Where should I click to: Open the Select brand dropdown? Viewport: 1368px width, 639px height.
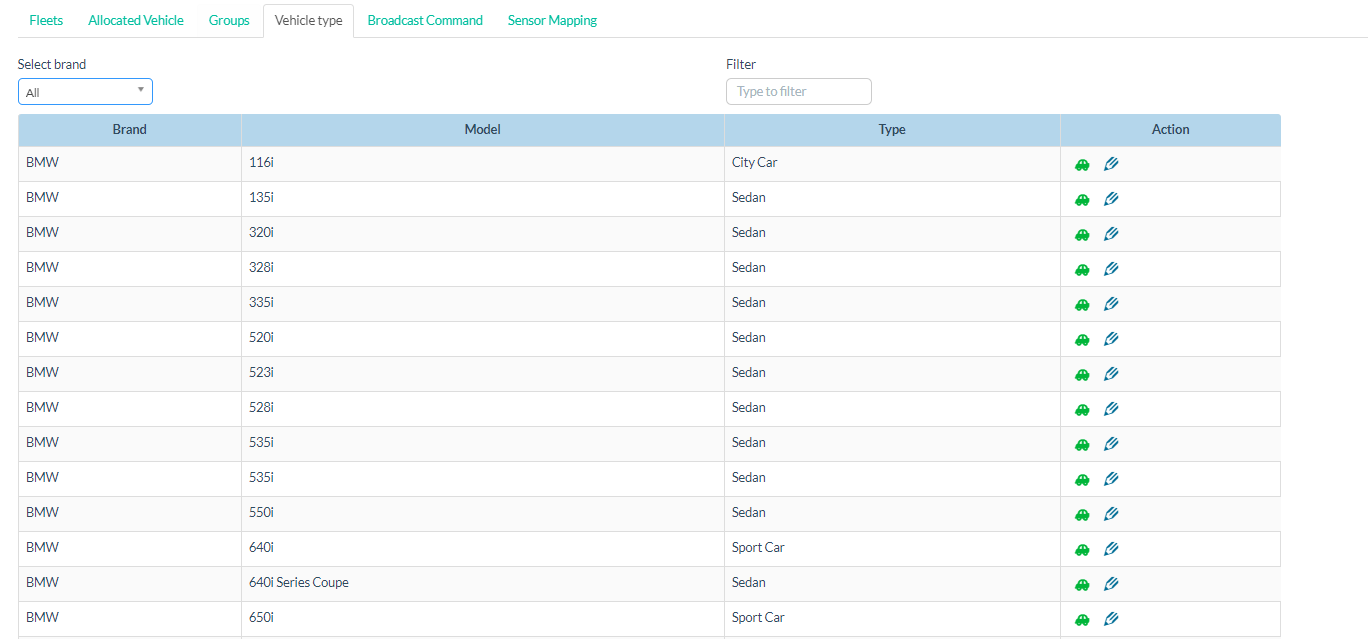coord(85,92)
